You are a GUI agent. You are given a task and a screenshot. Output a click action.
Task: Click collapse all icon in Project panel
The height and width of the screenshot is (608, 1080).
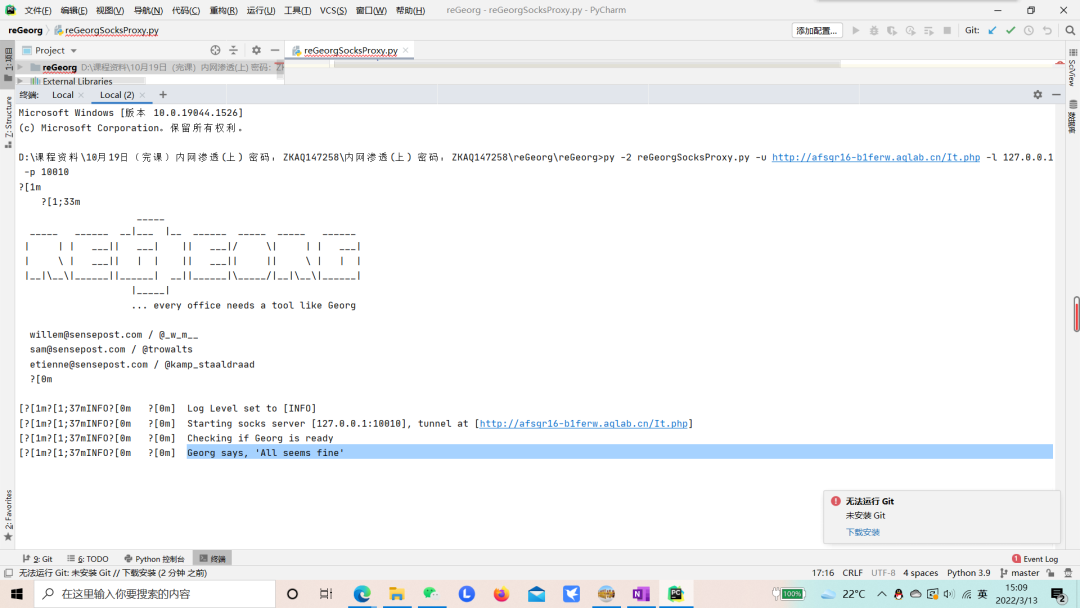[233, 50]
